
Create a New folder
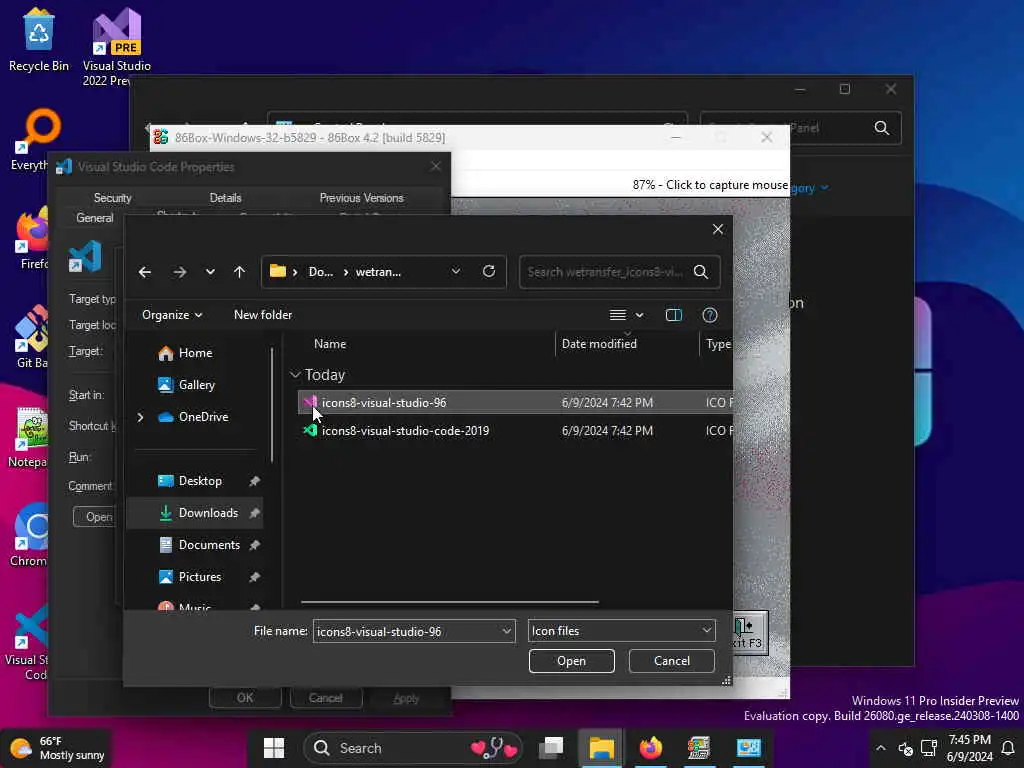point(263,315)
